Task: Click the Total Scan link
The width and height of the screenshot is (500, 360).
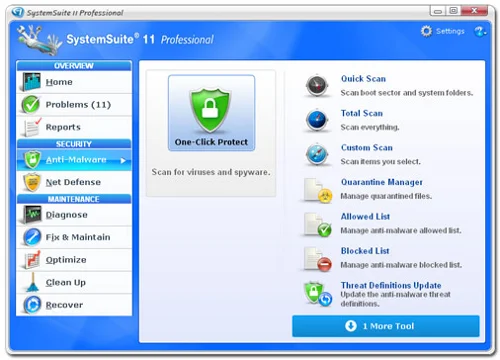Action: click(x=362, y=113)
